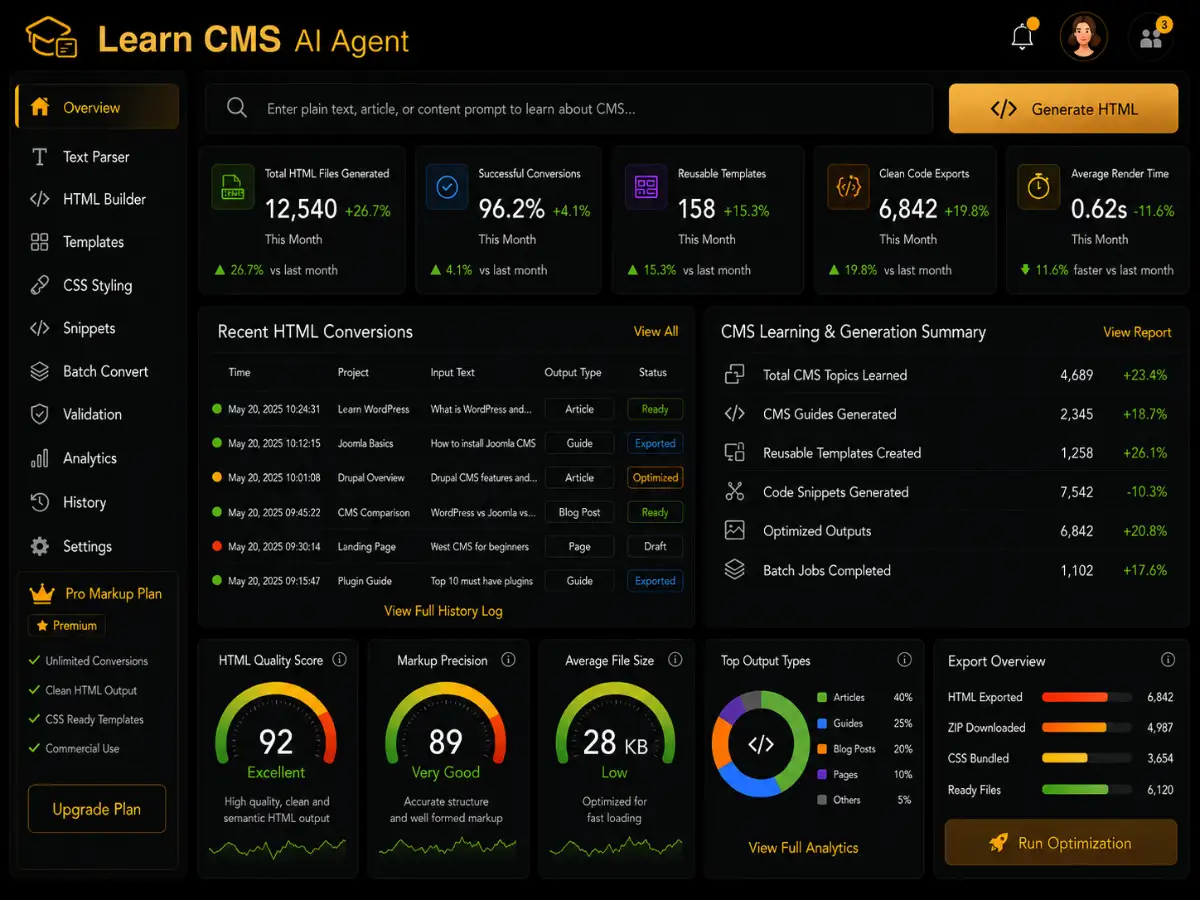Image resolution: width=1200 pixels, height=900 pixels.
Task: Click the Ready Files green progress bar
Action: 1087,789
